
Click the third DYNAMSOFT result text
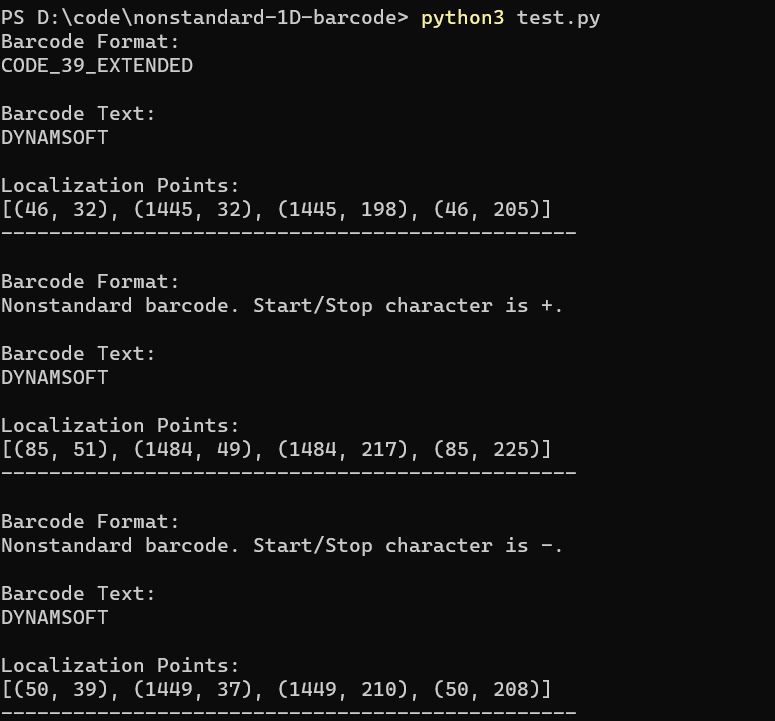click(x=54, y=618)
